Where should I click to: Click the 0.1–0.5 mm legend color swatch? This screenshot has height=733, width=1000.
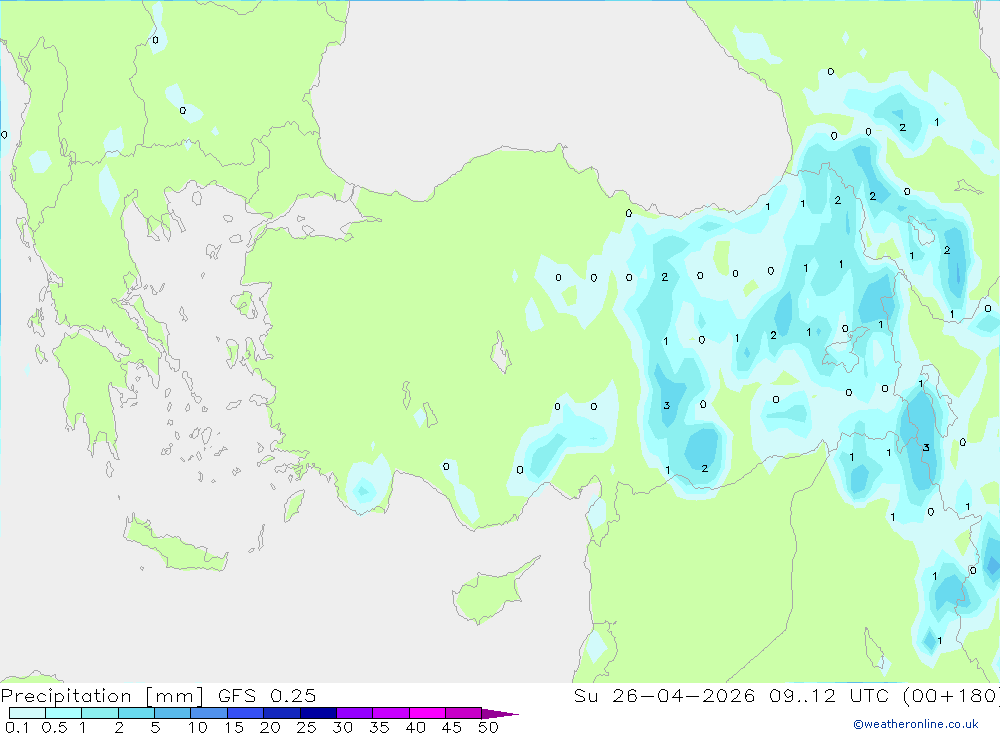coord(27,713)
